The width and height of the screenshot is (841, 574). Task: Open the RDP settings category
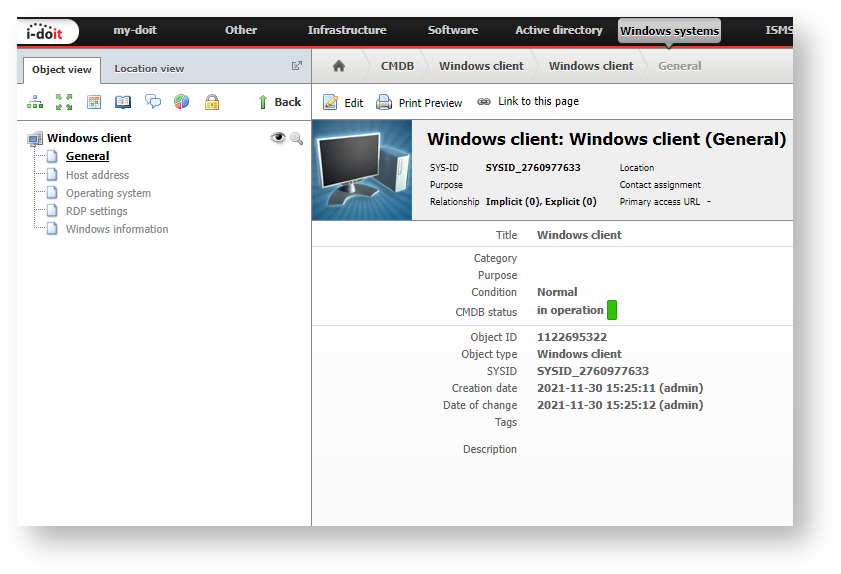pyautogui.click(x=97, y=211)
